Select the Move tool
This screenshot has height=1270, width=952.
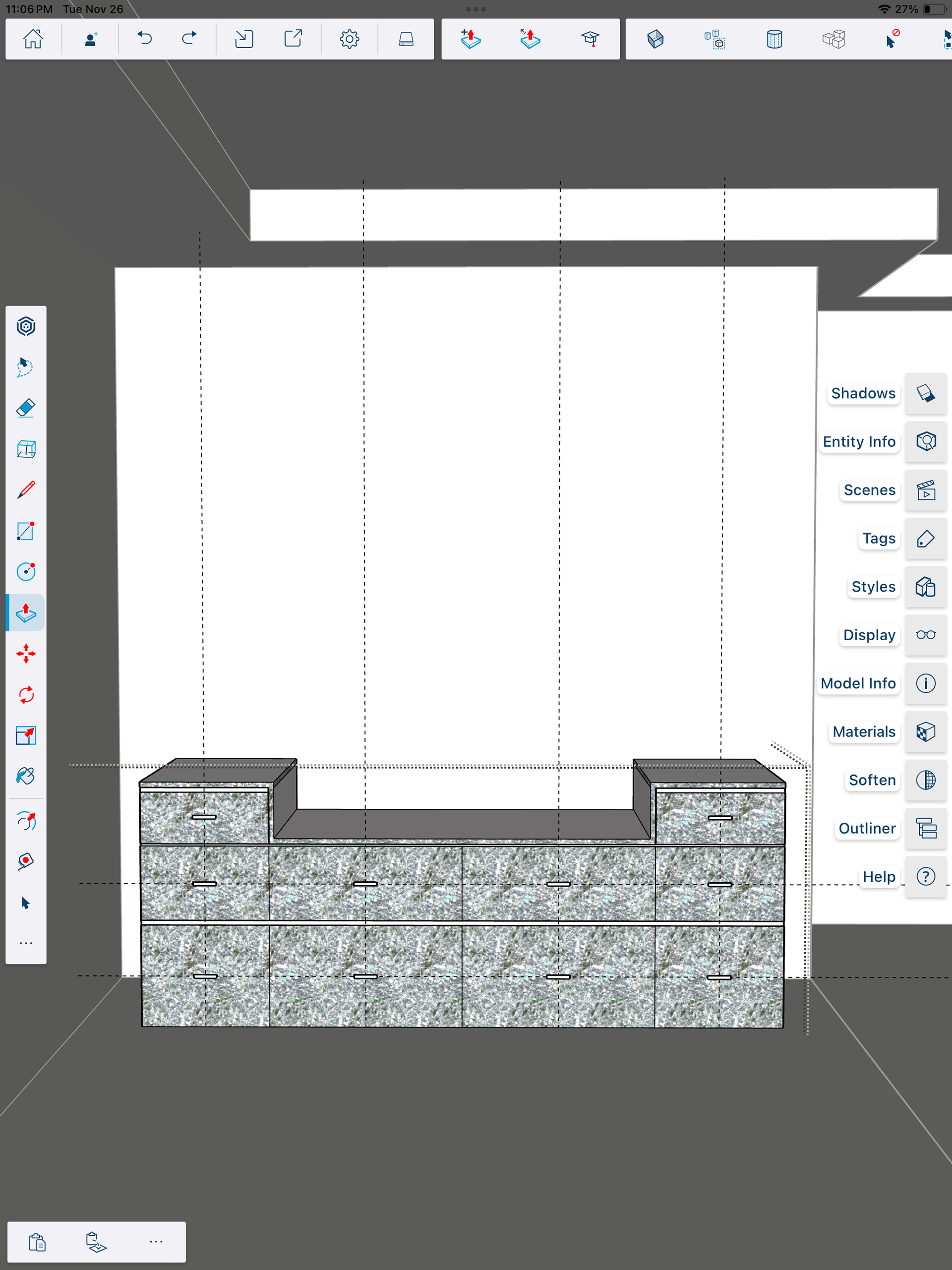[x=26, y=654]
